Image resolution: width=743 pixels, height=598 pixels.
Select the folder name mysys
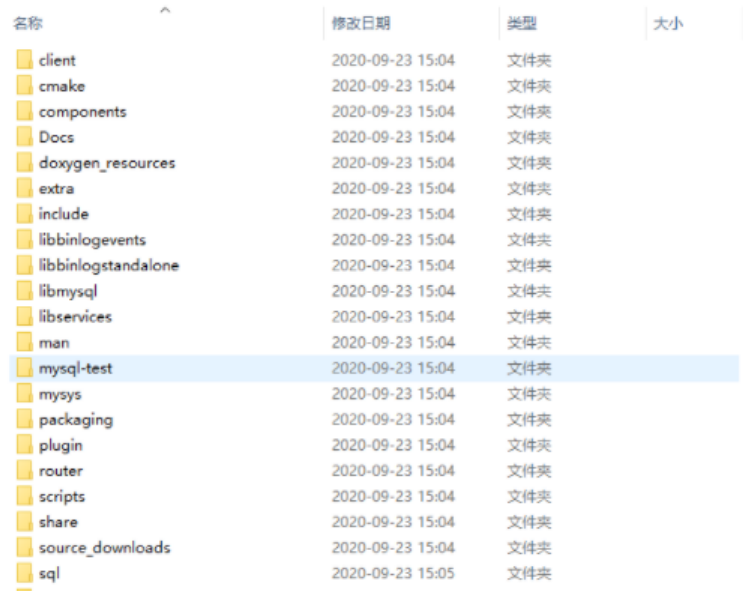click(x=60, y=394)
